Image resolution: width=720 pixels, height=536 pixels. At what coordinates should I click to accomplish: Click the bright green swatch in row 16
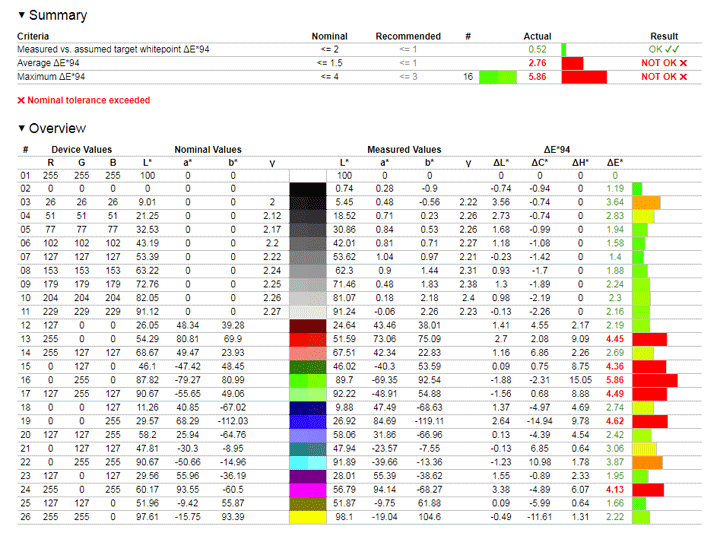click(x=308, y=380)
